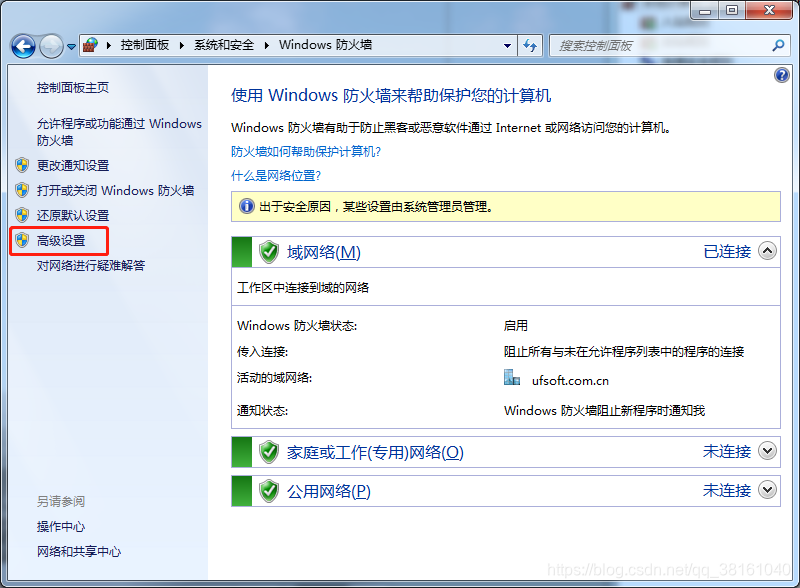Open 网络和共享中心 link
Image resolution: width=800 pixels, height=588 pixels.
(79, 551)
